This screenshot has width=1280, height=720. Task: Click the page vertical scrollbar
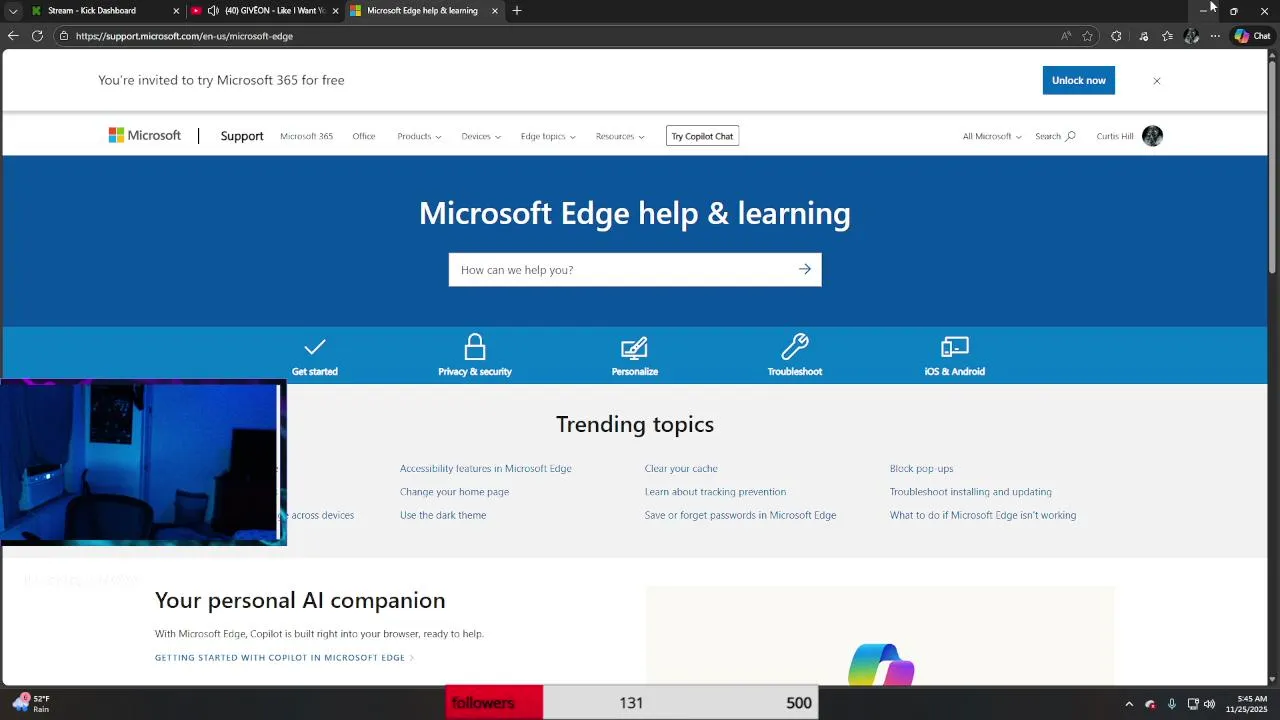point(1272,165)
